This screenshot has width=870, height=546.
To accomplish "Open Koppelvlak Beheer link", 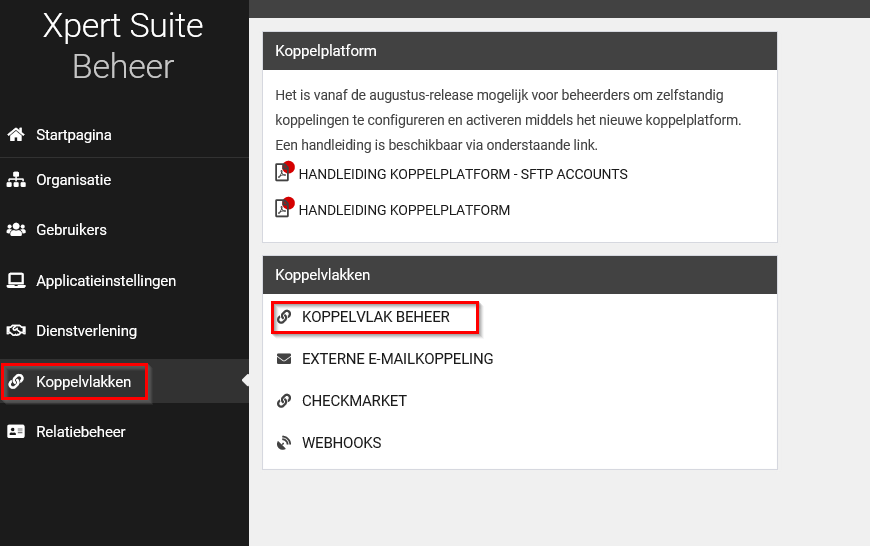I will click(x=375, y=317).
